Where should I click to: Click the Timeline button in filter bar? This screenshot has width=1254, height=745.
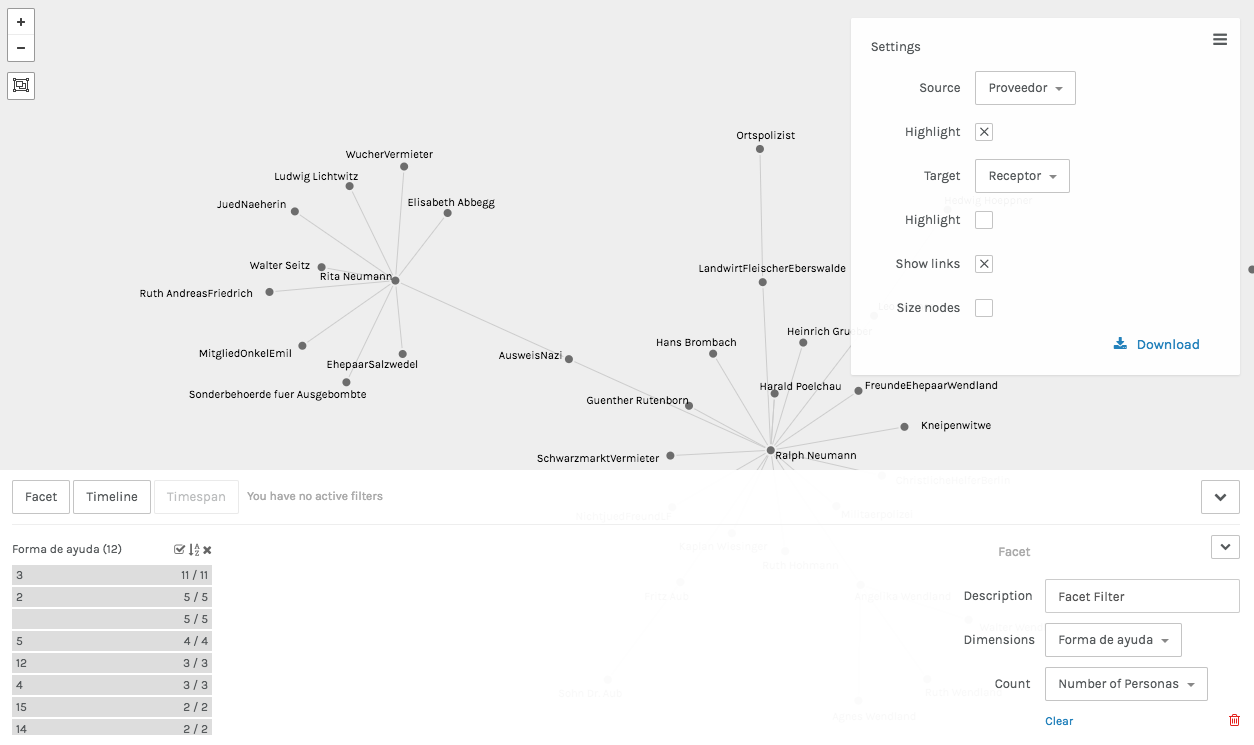pos(111,497)
